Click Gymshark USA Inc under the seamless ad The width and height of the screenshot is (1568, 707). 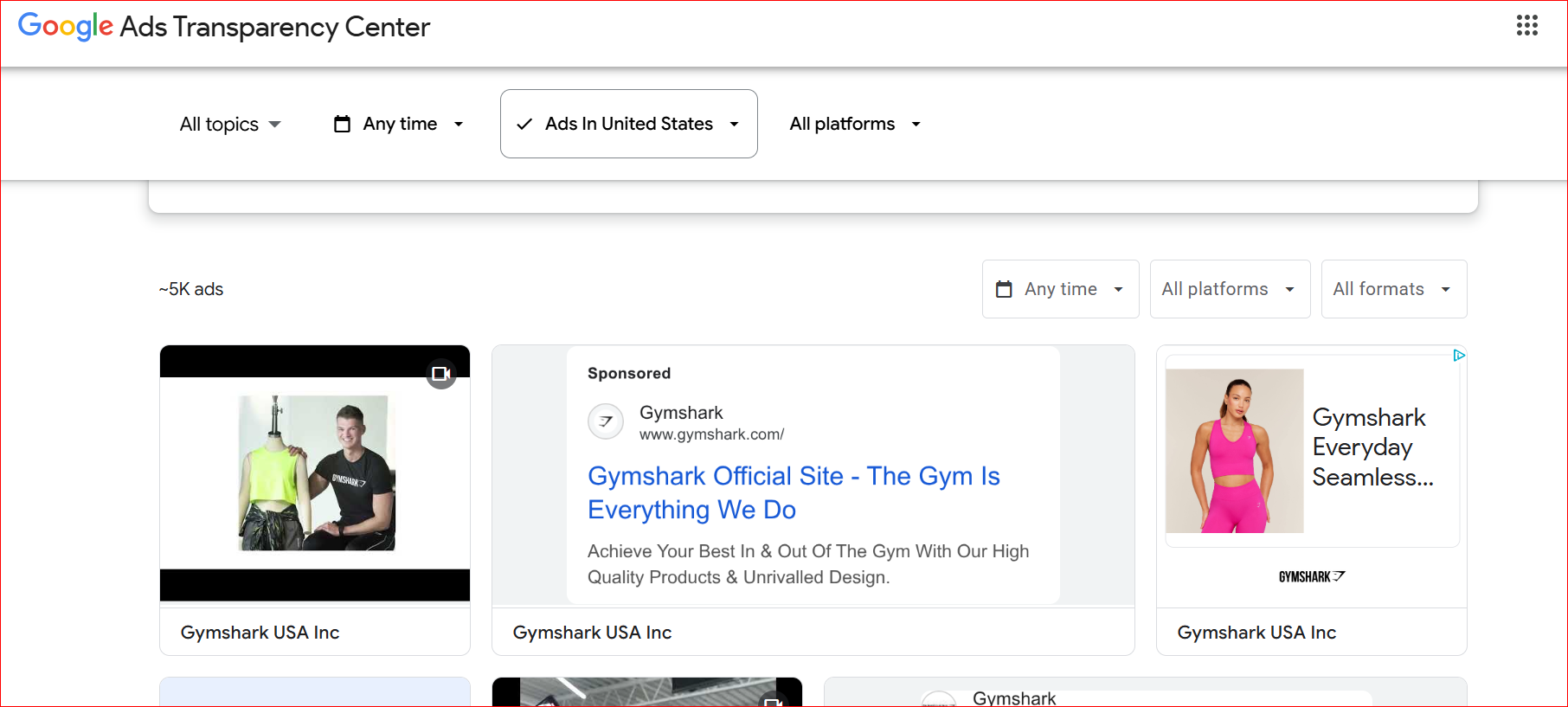coord(1256,633)
